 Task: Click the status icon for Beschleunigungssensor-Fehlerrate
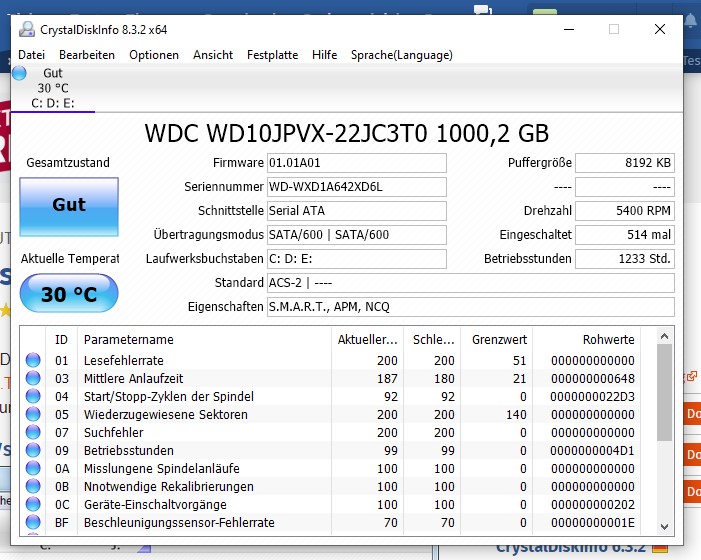click(33, 522)
